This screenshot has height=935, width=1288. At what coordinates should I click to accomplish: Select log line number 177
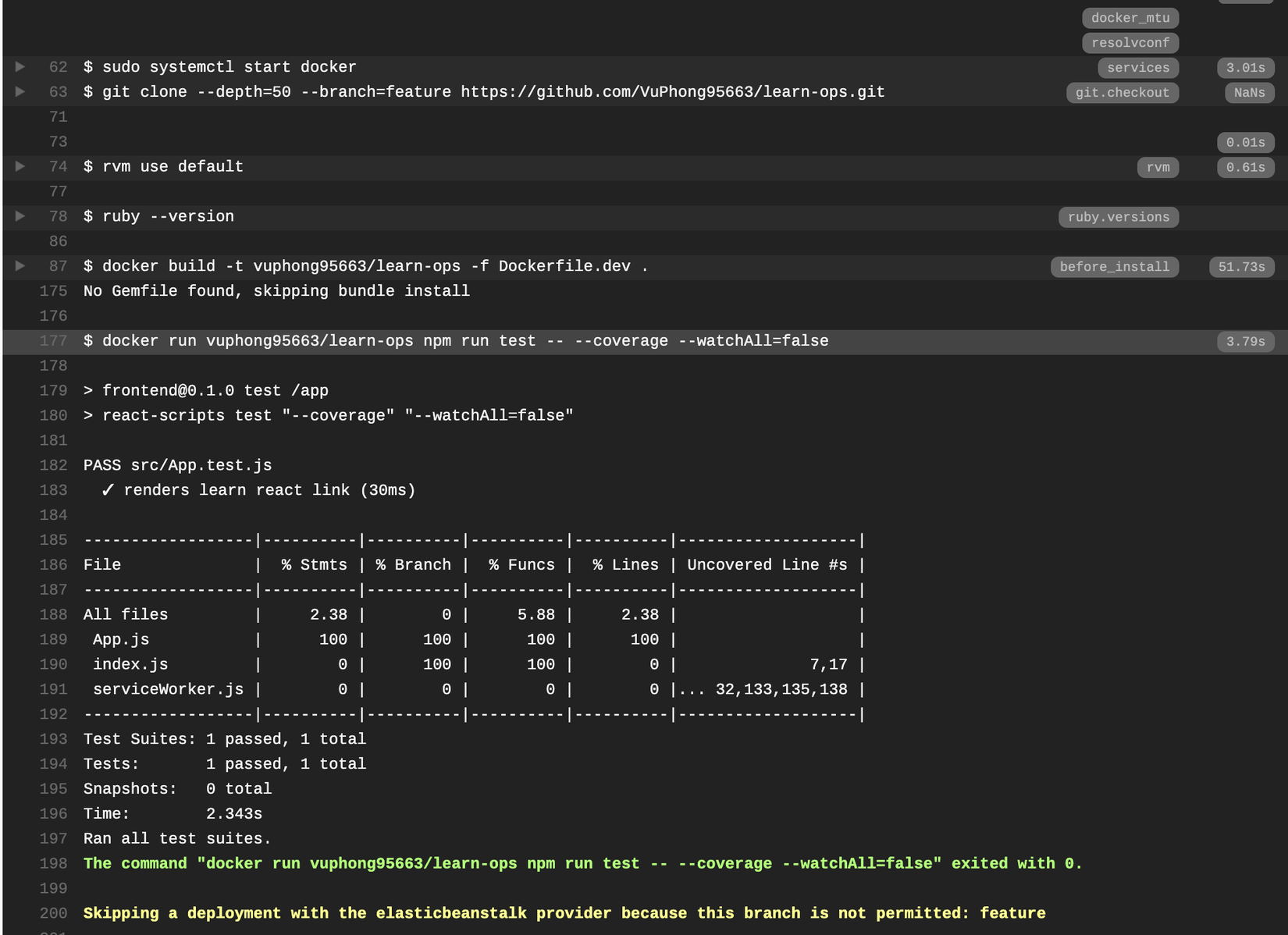click(53, 341)
